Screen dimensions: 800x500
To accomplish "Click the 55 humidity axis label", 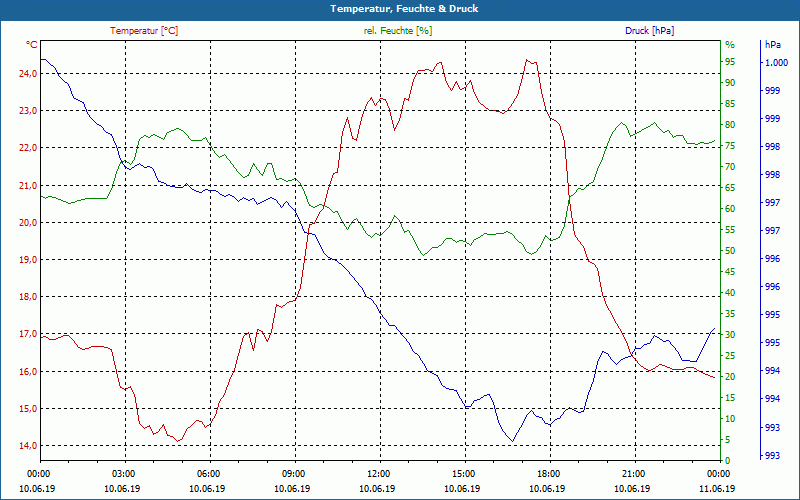I will (730, 230).
